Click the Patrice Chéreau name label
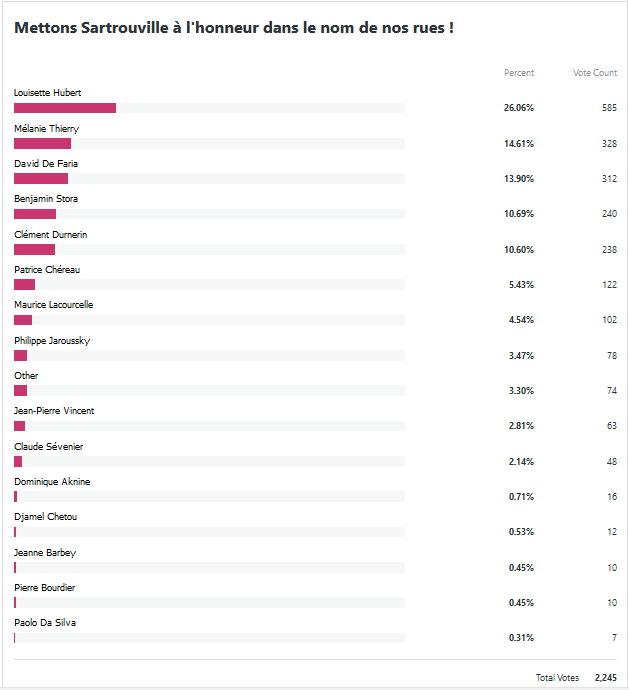This screenshot has height=690, width=629. [x=47, y=270]
